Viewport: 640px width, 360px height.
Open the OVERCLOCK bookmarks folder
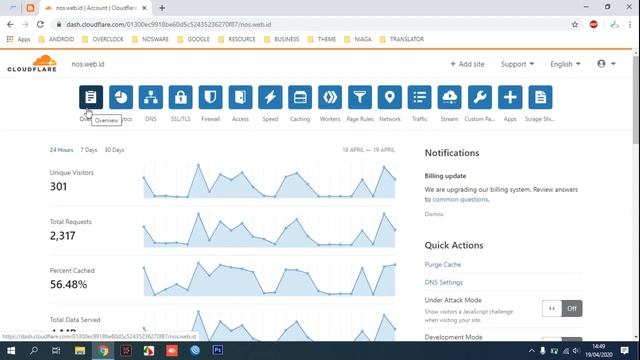[103, 39]
